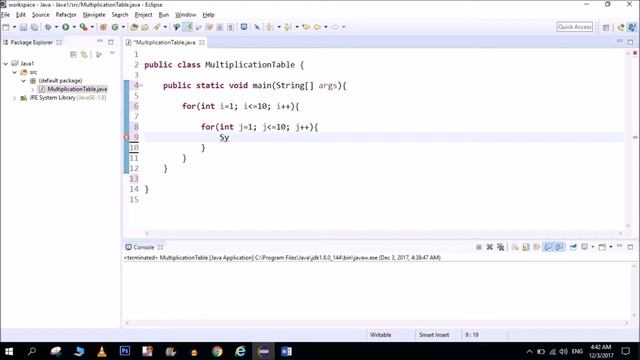The width and height of the screenshot is (640, 360).
Task: Open the Run button dropdown arrow
Action: [74, 27]
